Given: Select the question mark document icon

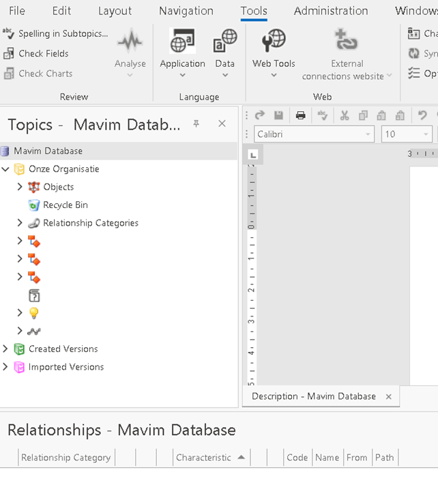Looking at the screenshot, I should pos(34,295).
